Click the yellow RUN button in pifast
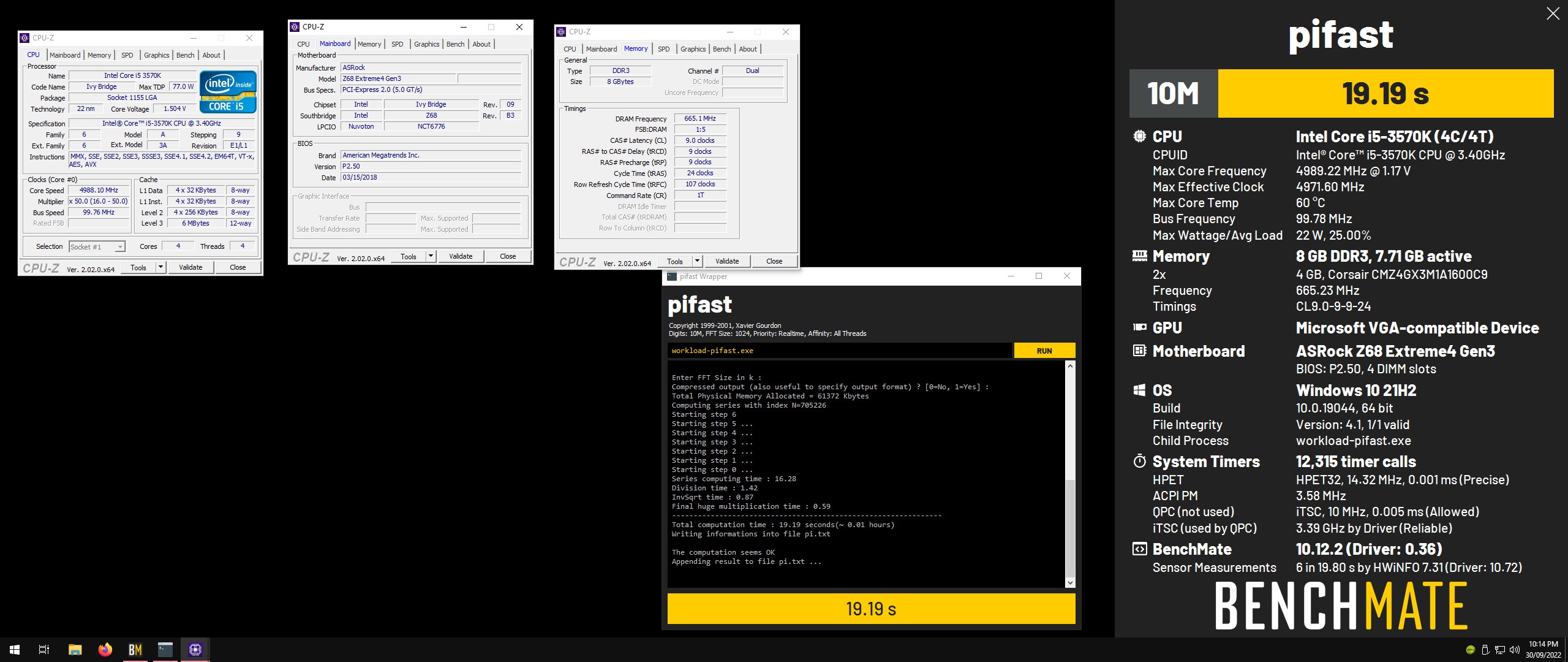 pos(1044,351)
